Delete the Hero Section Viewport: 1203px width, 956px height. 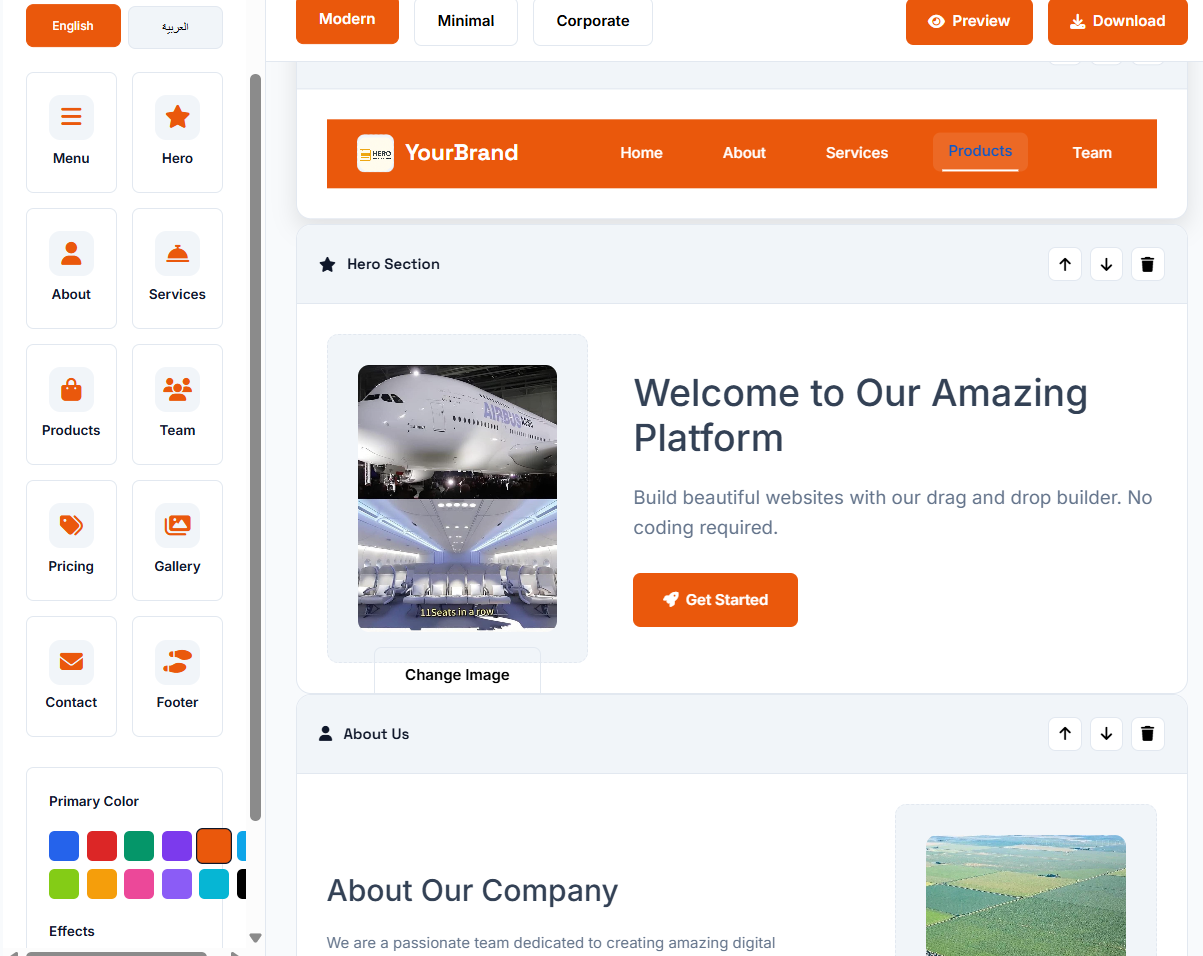pyautogui.click(x=1147, y=264)
